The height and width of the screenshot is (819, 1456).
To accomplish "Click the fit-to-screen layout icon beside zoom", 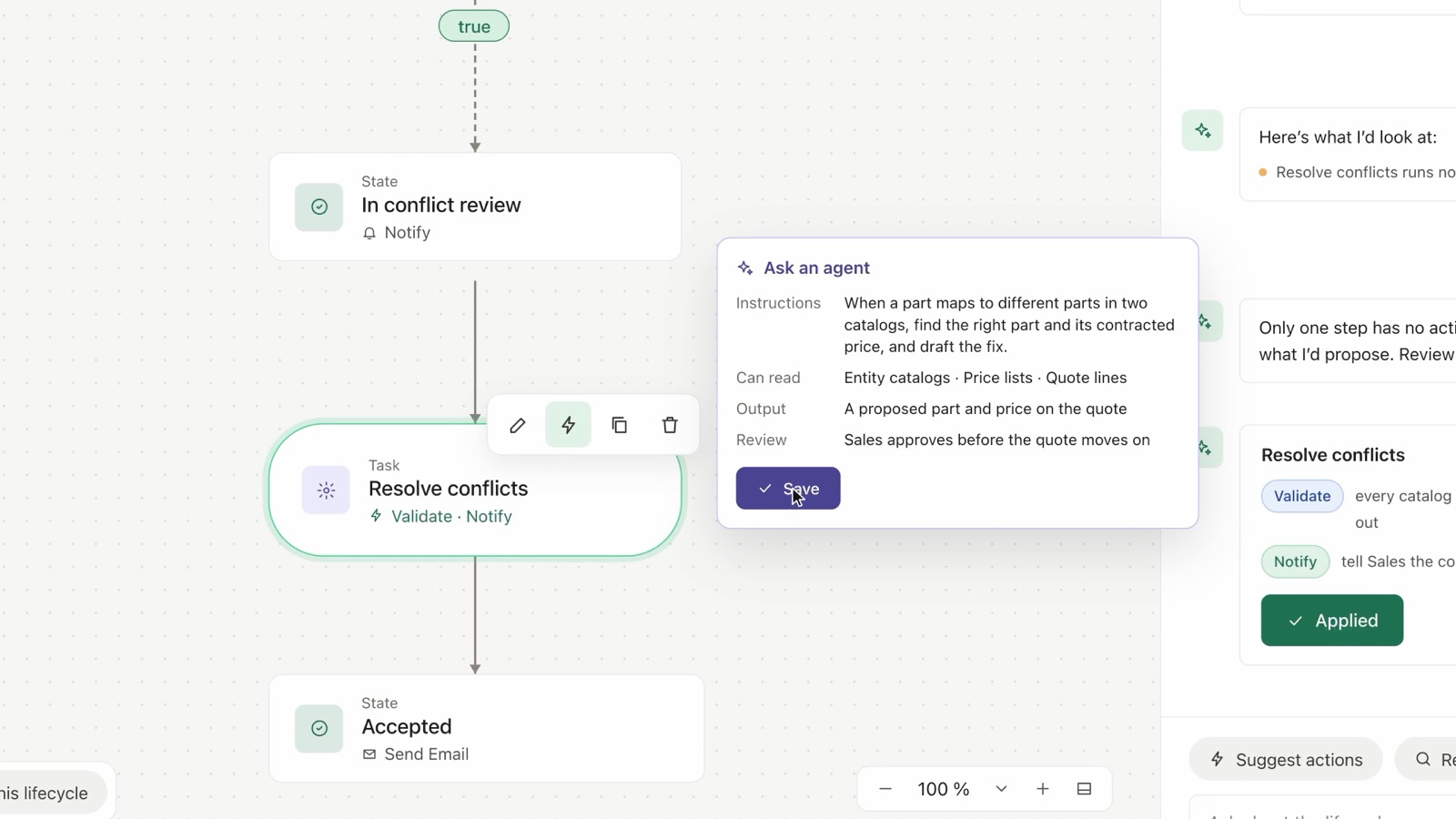I will pos(1084,789).
